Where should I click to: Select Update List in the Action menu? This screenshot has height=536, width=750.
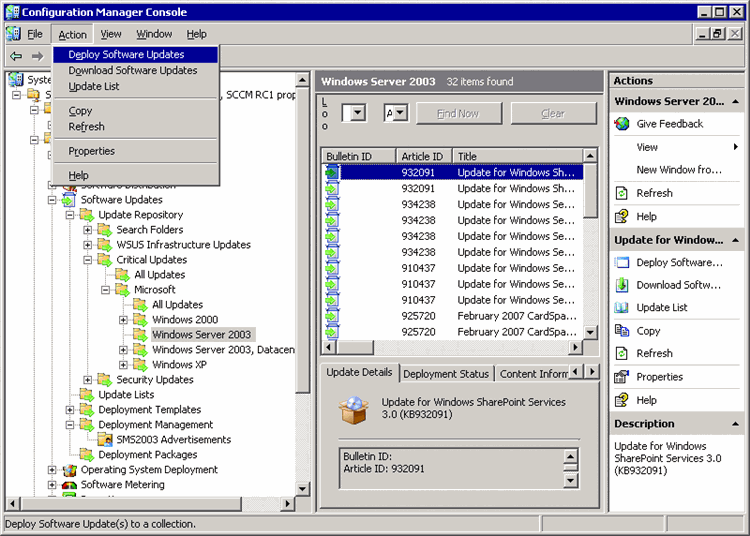point(135,87)
